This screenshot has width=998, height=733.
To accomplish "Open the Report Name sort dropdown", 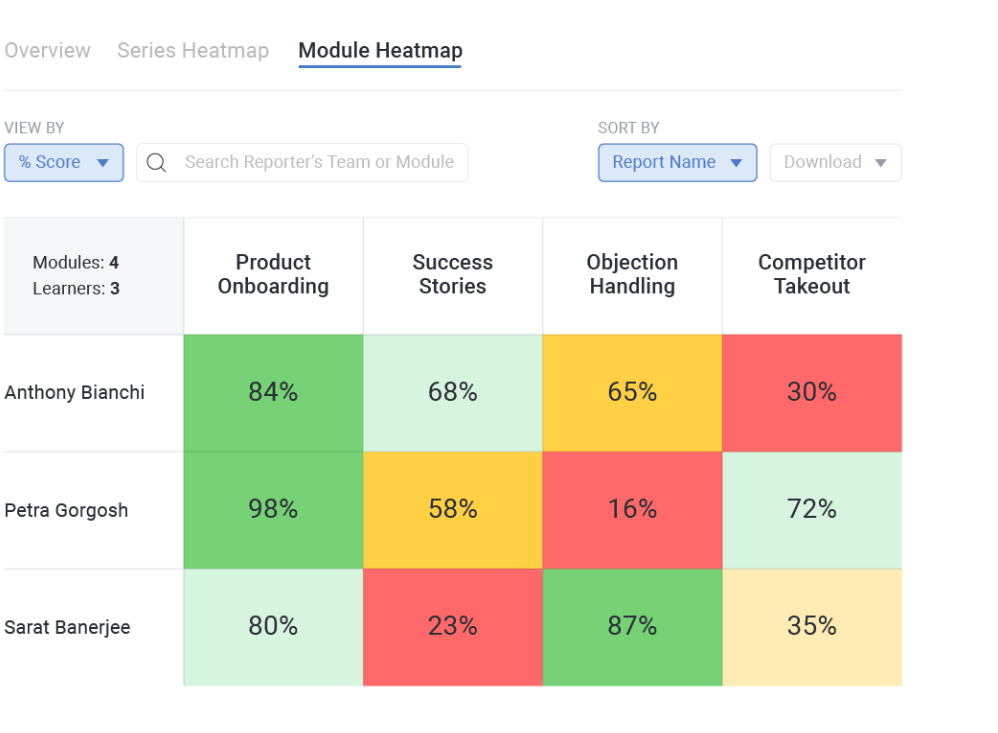I will 677,163.
